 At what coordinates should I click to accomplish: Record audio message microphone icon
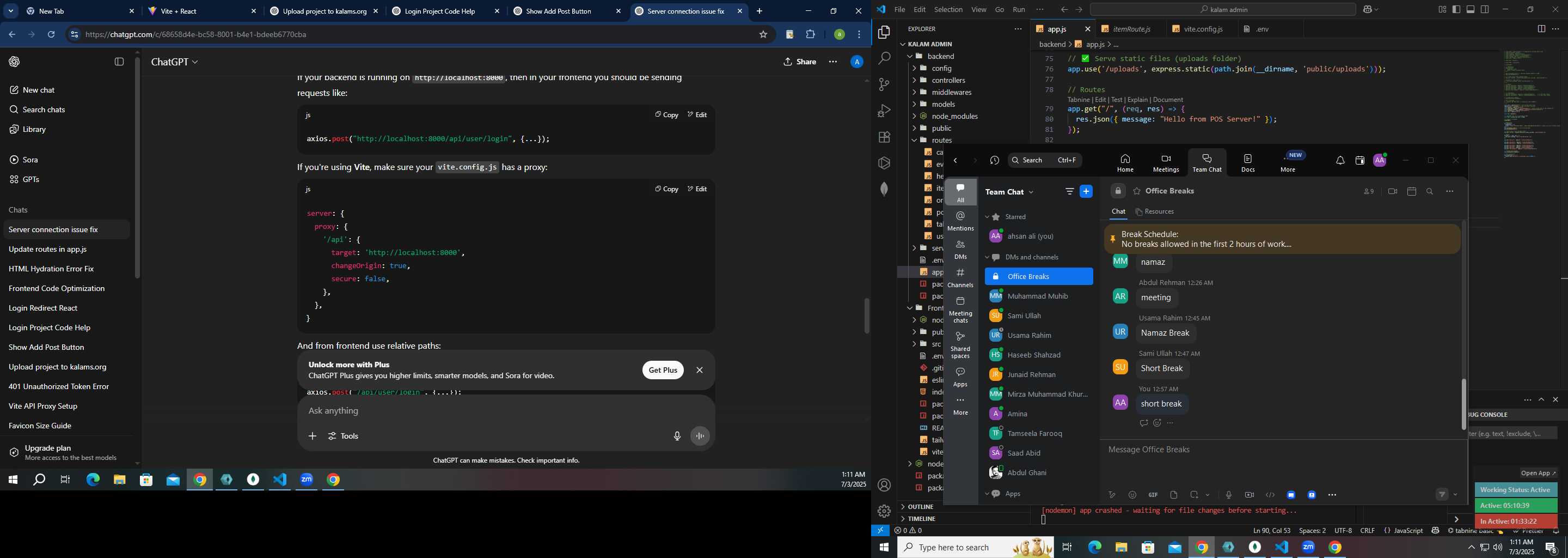1228,495
